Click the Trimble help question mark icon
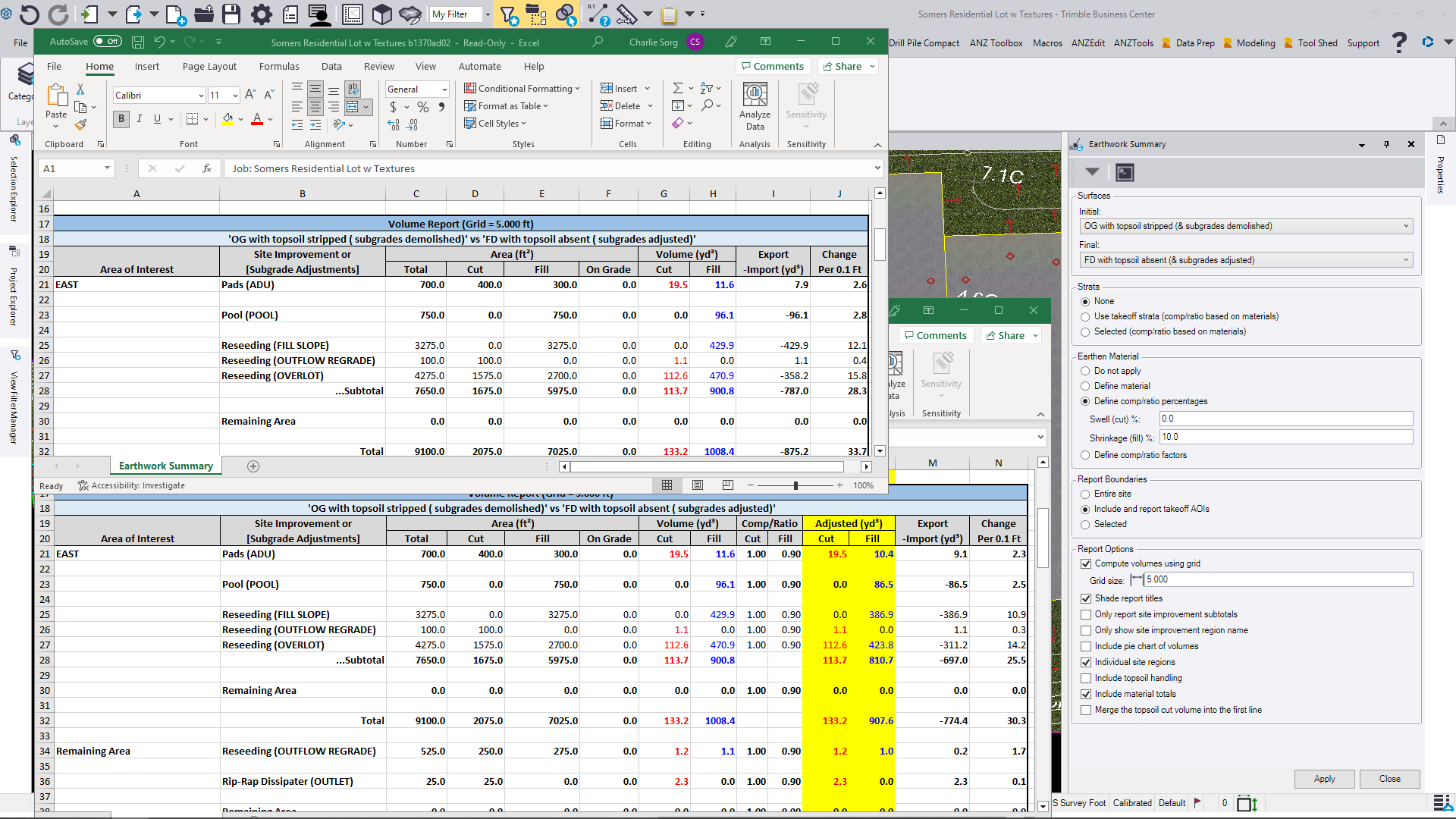Image resolution: width=1456 pixels, height=819 pixels. point(1399,42)
